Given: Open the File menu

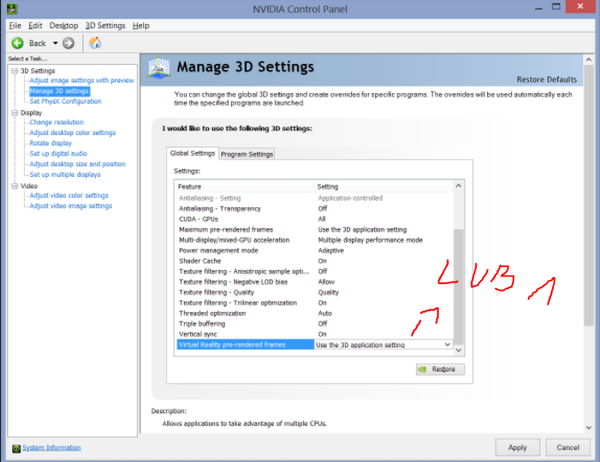Looking at the screenshot, I should pos(15,26).
